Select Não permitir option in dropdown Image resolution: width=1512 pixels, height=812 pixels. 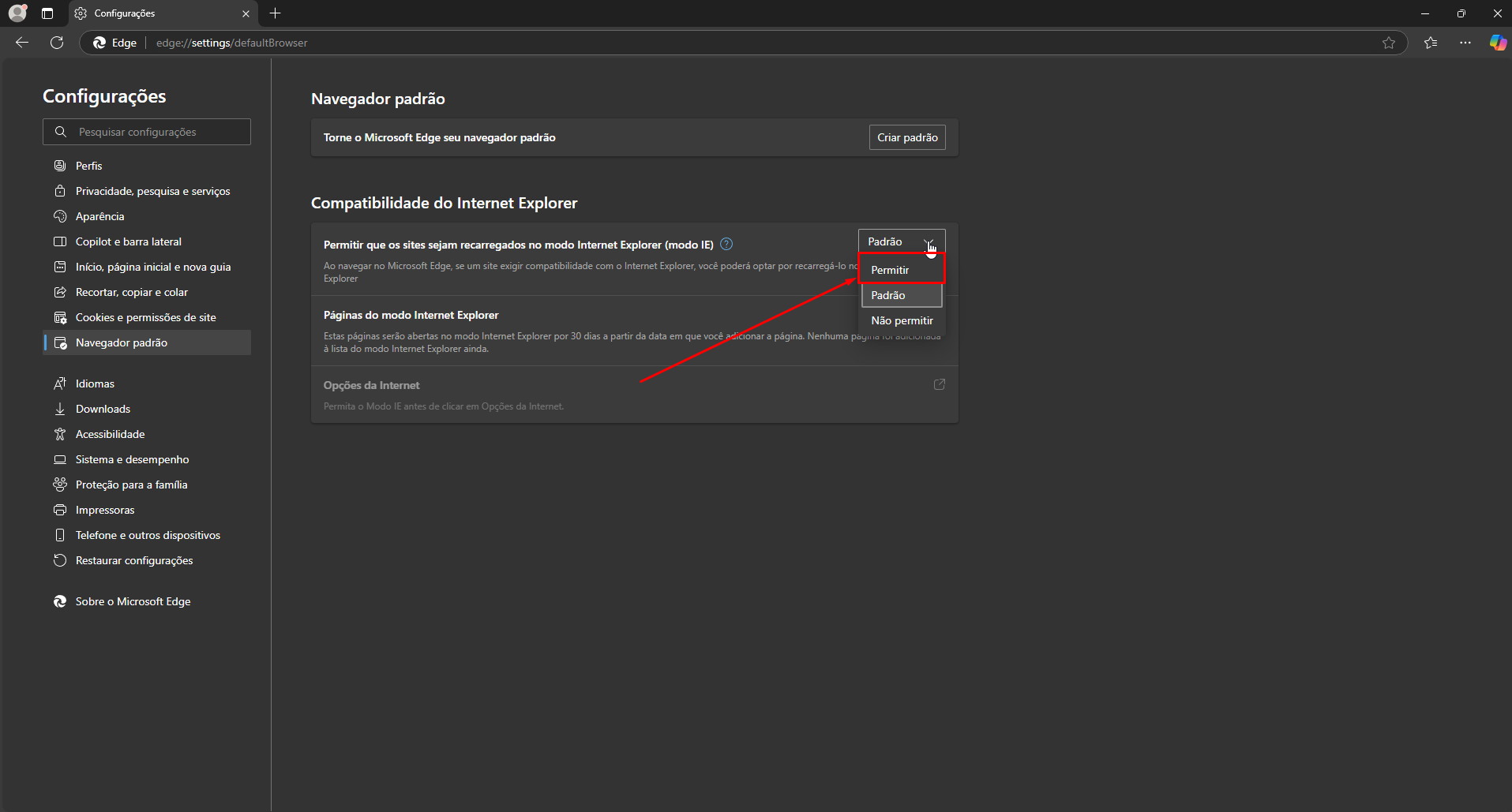tap(901, 320)
